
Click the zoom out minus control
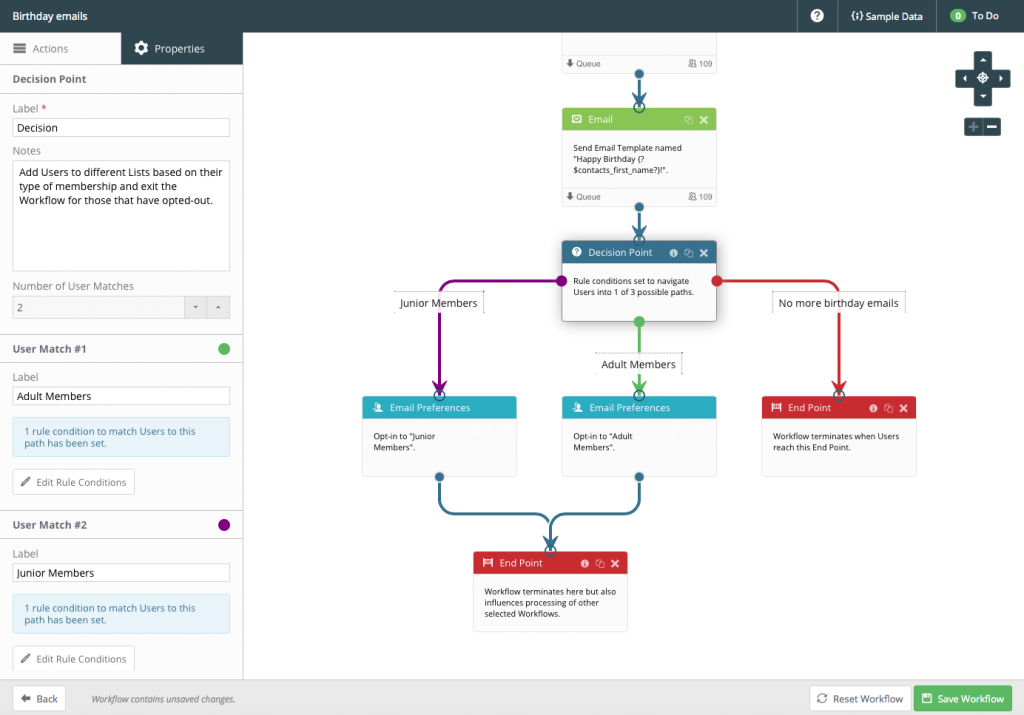click(x=993, y=126)
